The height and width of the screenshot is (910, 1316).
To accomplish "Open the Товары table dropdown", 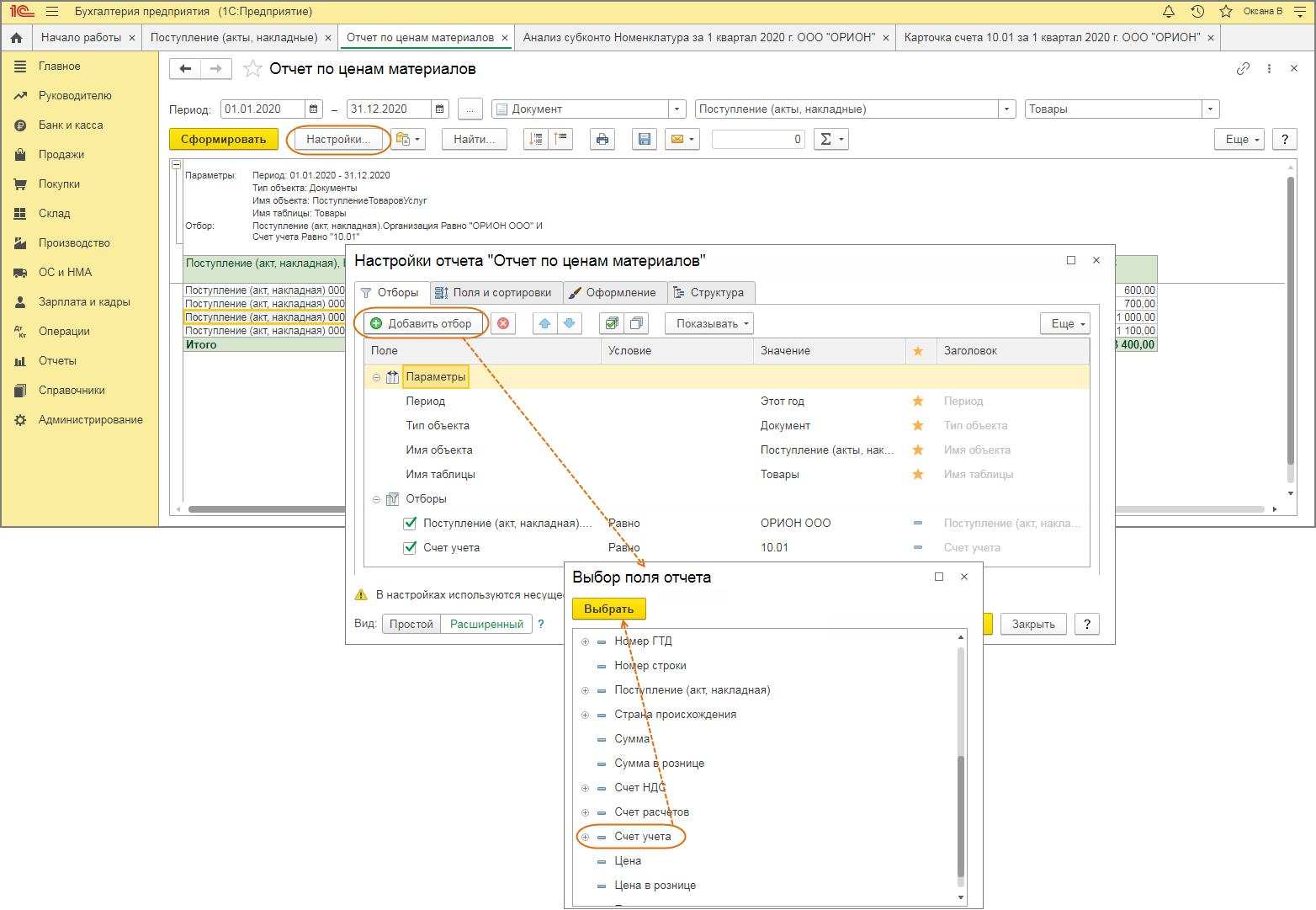I will click(1210, 109).
